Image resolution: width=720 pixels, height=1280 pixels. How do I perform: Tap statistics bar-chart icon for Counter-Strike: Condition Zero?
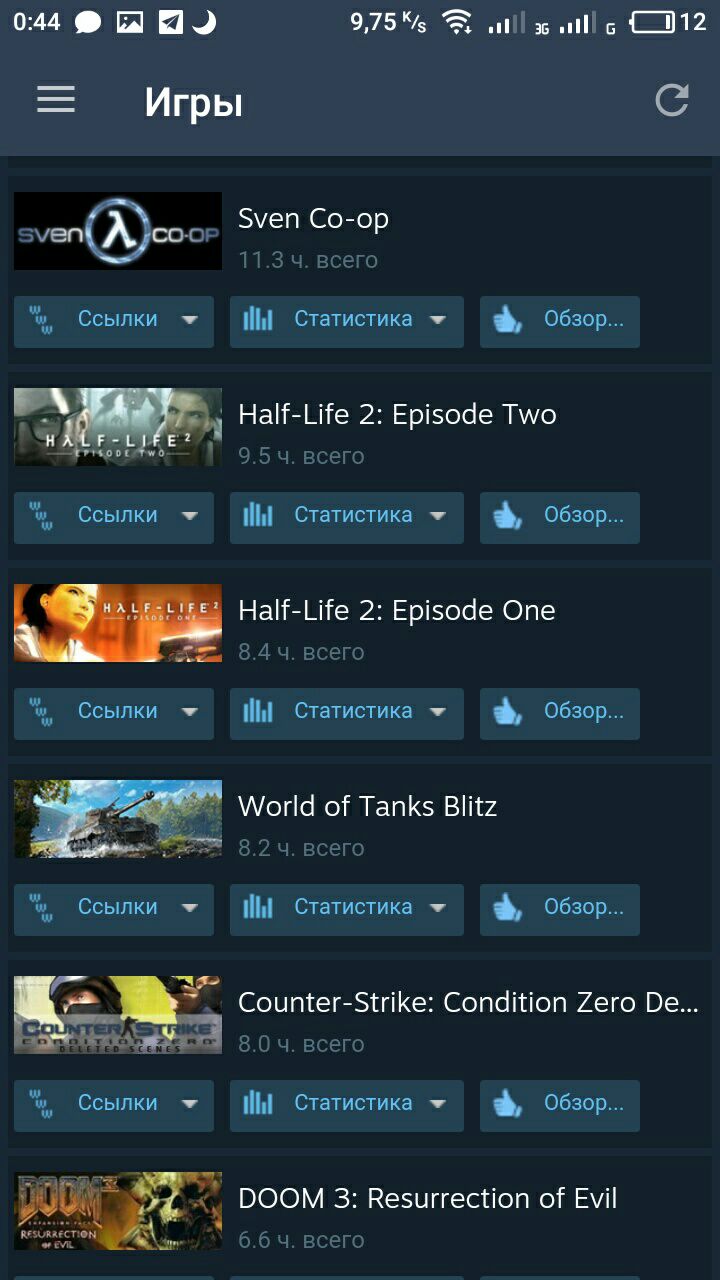[x=257, y=1103]
